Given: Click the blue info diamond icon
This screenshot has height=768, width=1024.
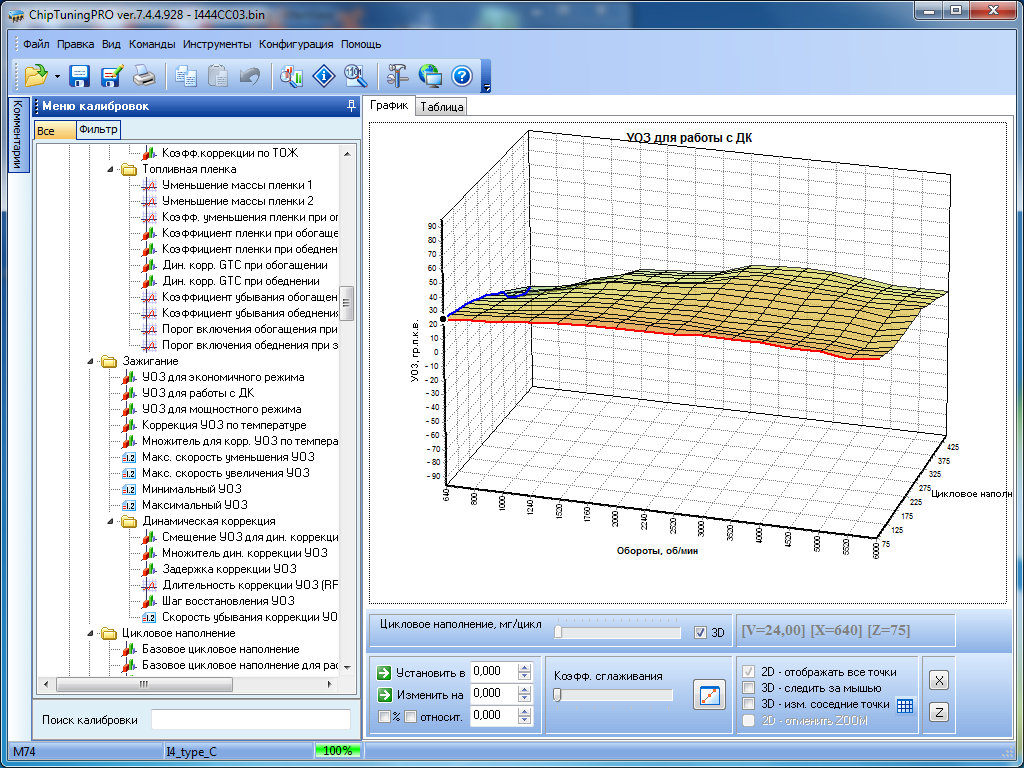Looking at the screenshot, I should tap(324, 75).
